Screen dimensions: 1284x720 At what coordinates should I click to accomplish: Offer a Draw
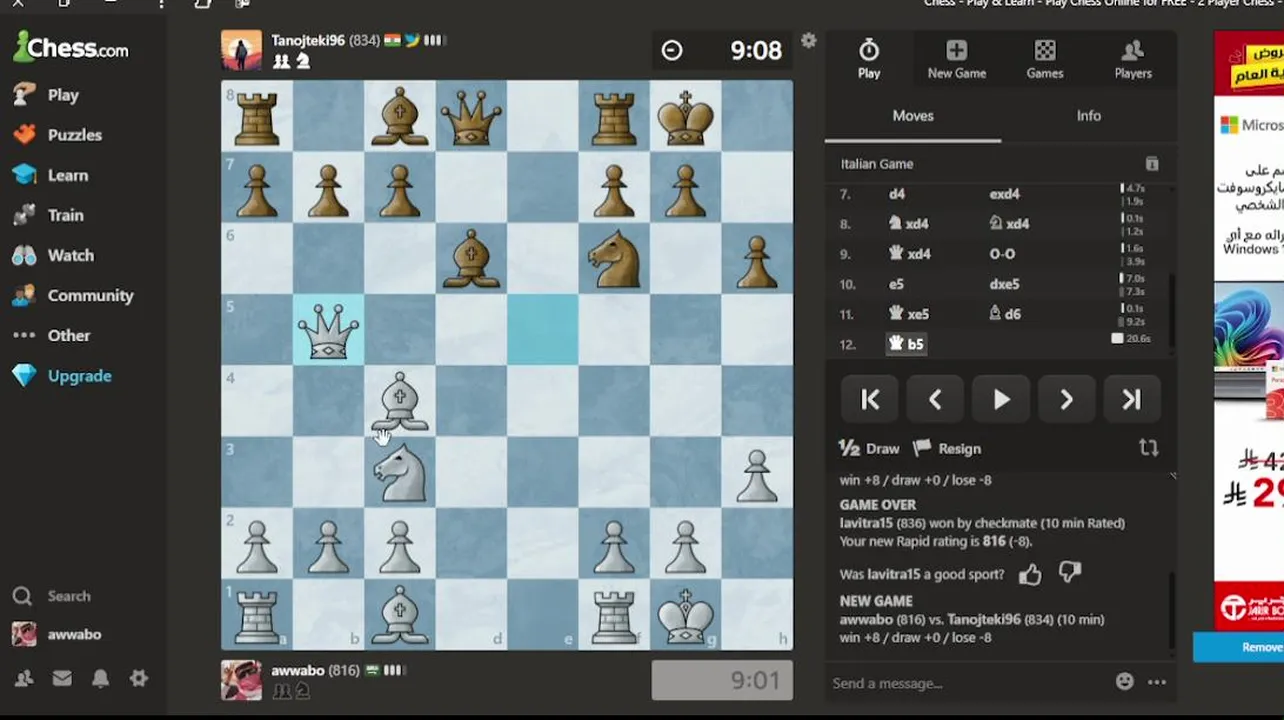[x=869, y=448]
